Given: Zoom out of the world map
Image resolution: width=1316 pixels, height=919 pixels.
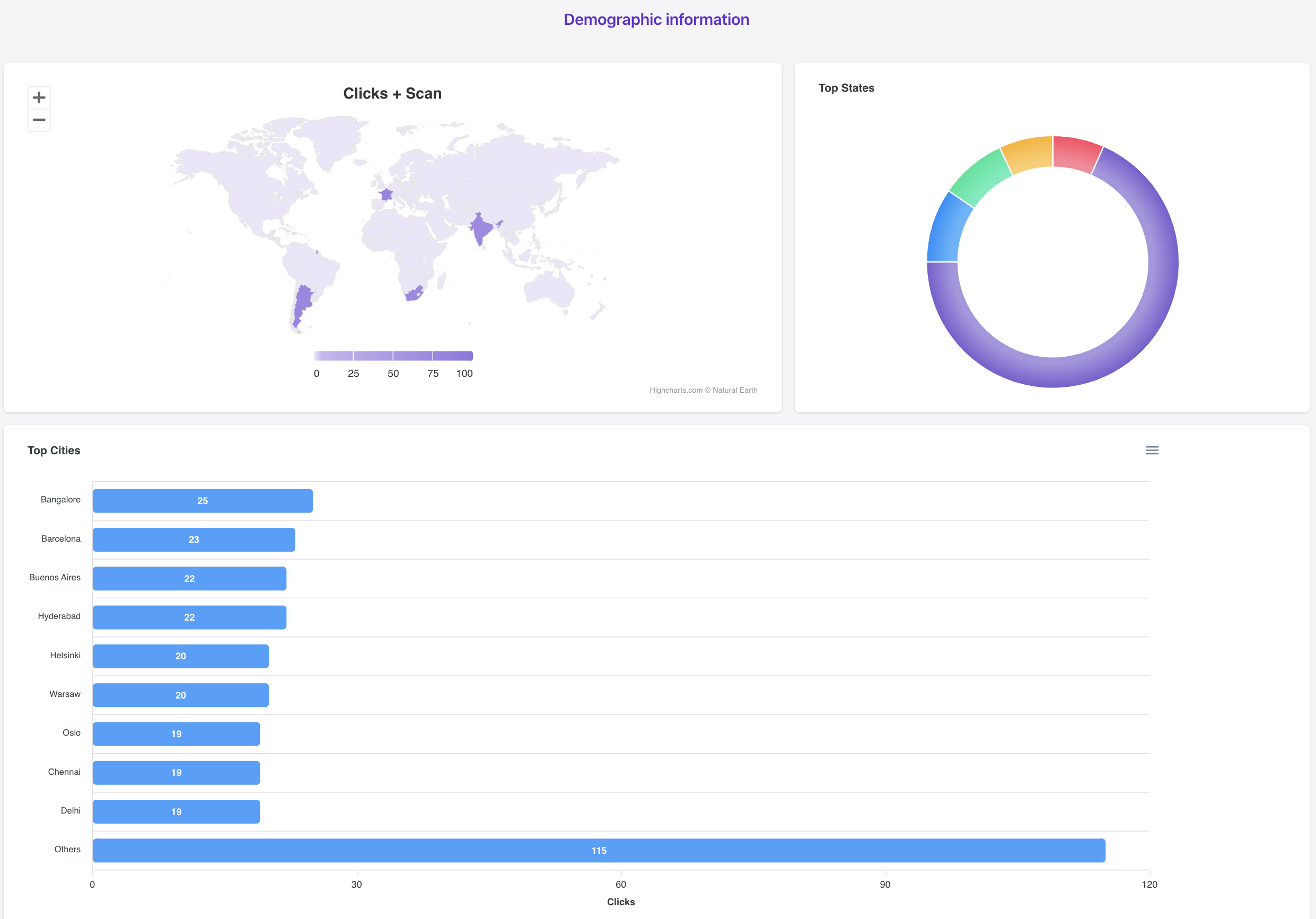Looking at the screenshot, I should (x=39, y=120).
